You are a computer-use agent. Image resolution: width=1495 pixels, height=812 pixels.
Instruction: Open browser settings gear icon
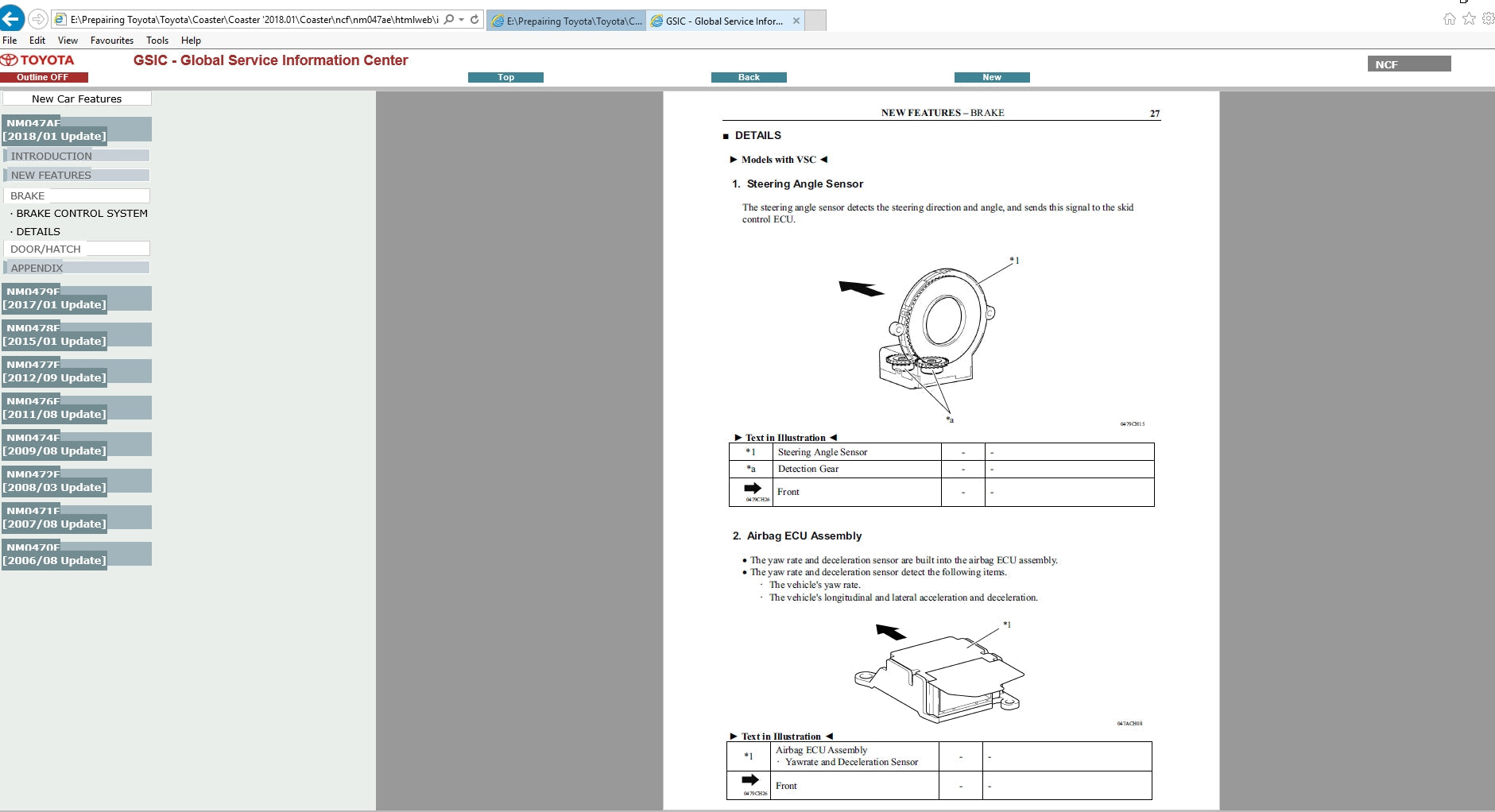1488,19
